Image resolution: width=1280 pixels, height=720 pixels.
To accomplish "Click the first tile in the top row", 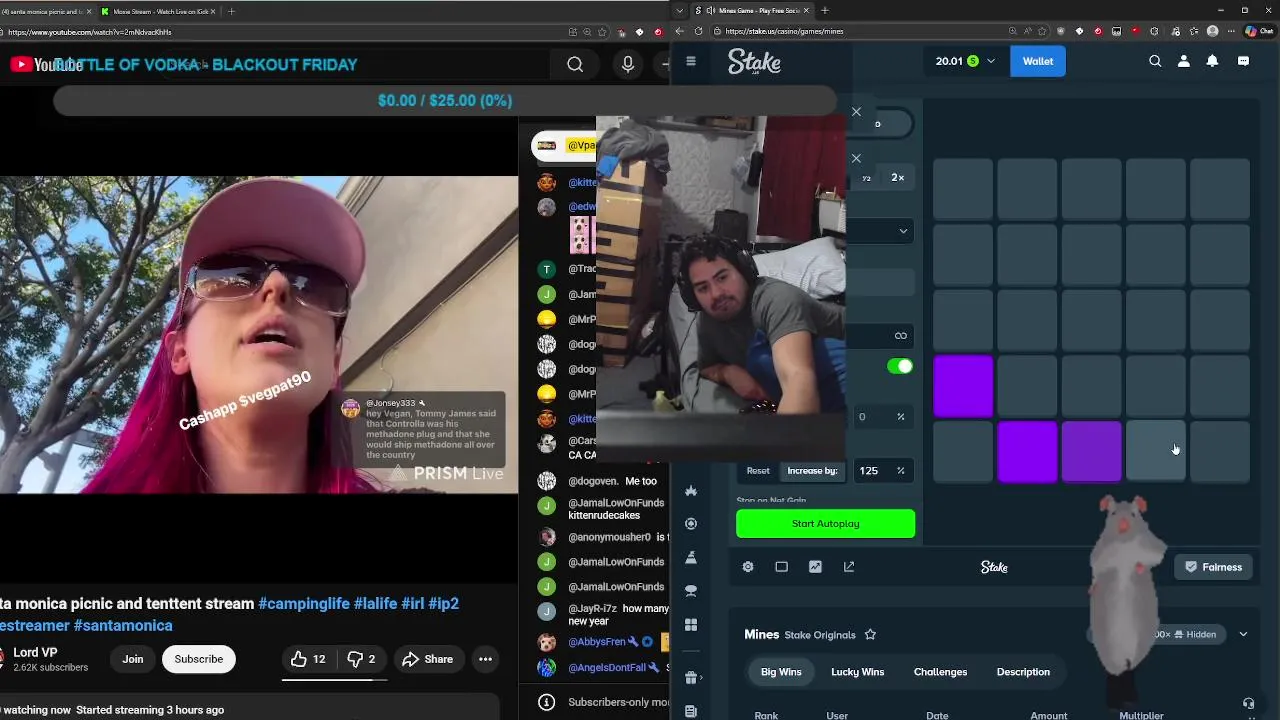I will (963, 190).
